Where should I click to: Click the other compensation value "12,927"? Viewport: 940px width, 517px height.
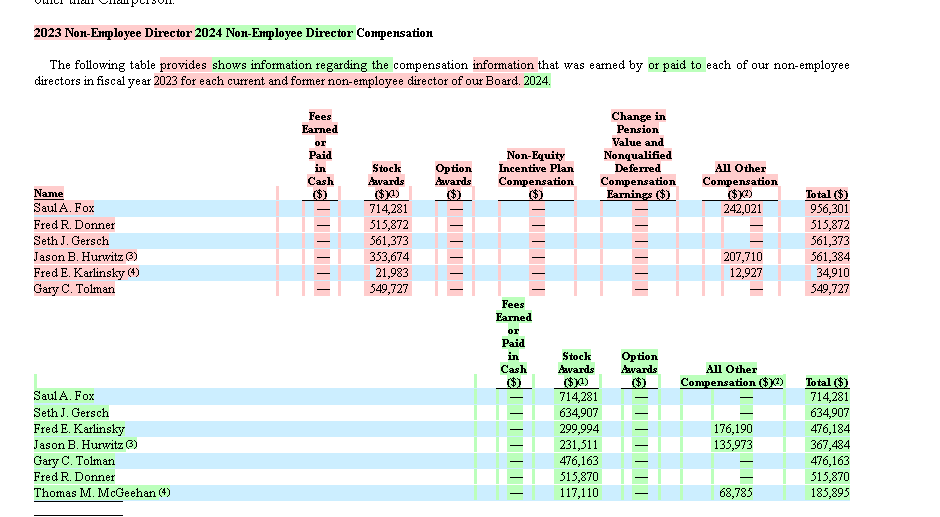[x=745, y=273]
